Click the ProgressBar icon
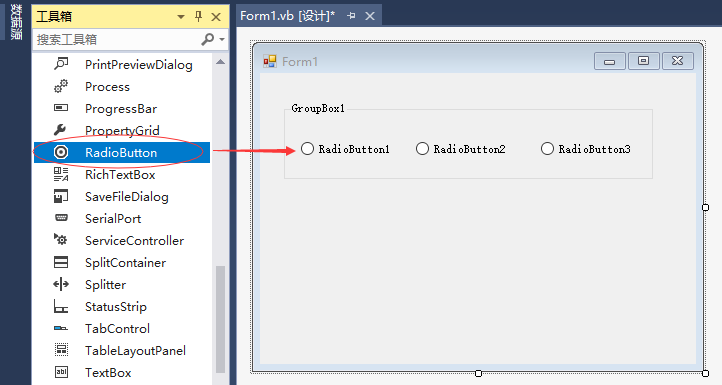Image resolution: width=722 pixels, height=385 pixels. click(x=61, y=108)
